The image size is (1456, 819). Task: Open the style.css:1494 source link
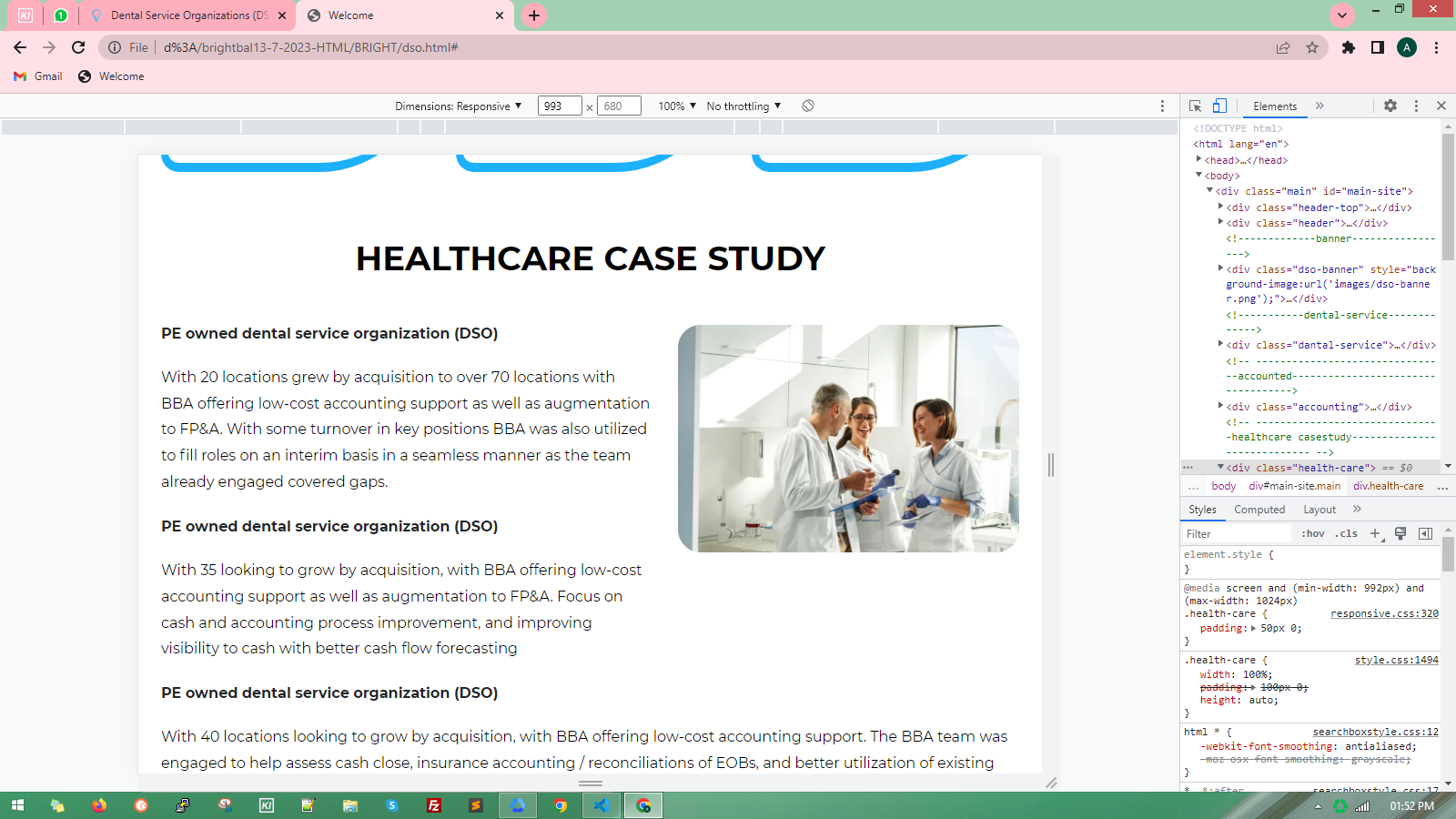pos(1396,661)
